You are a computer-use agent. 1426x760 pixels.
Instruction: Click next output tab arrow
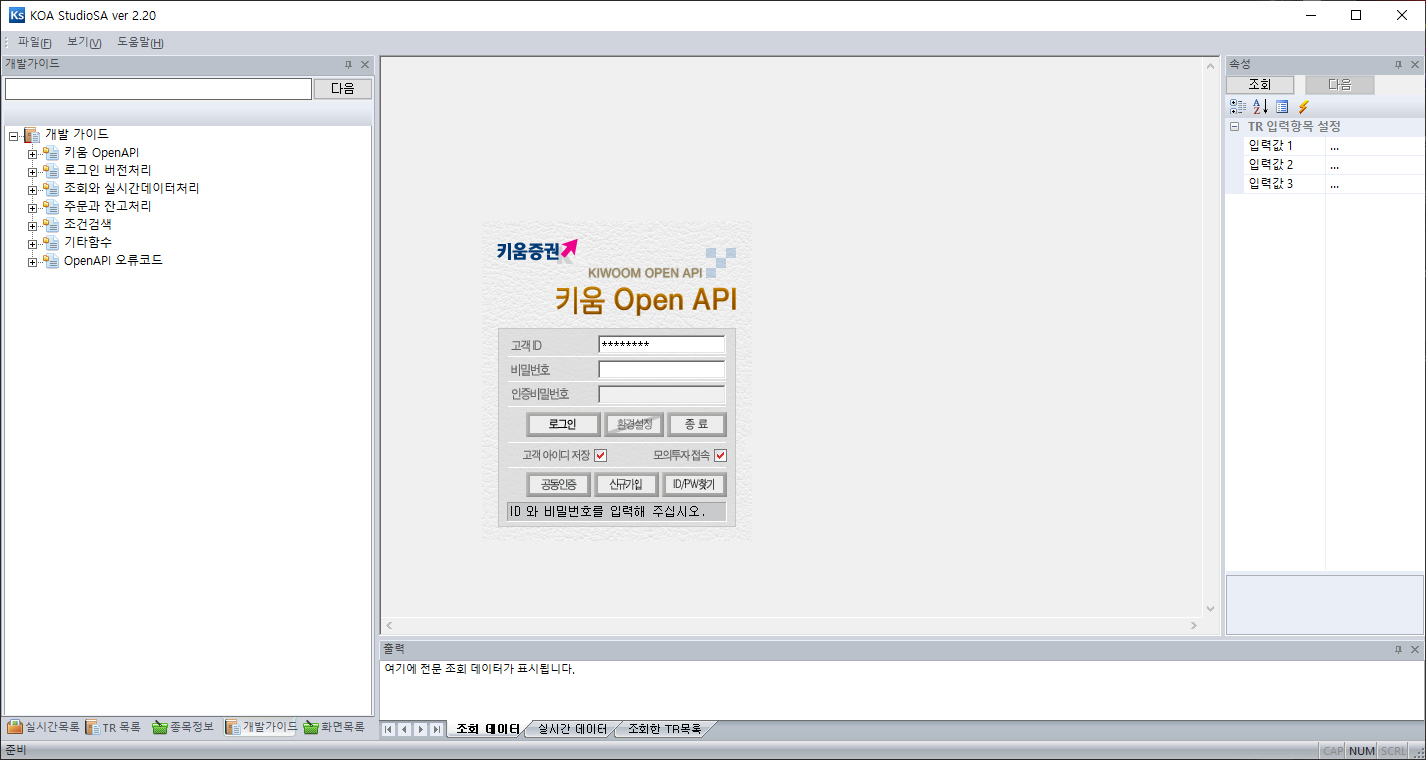421,729
